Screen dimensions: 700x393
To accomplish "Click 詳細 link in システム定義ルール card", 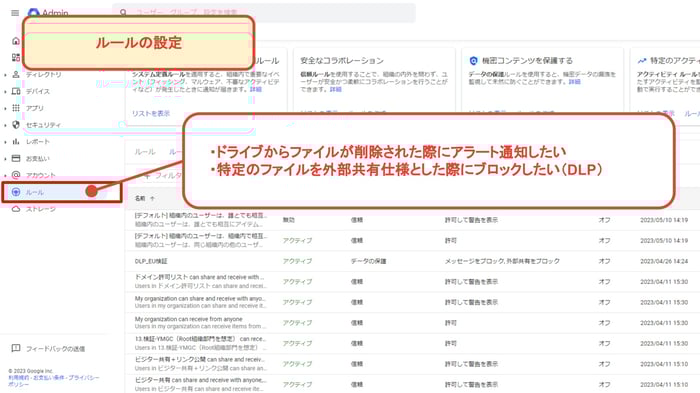I will (256, 89).
